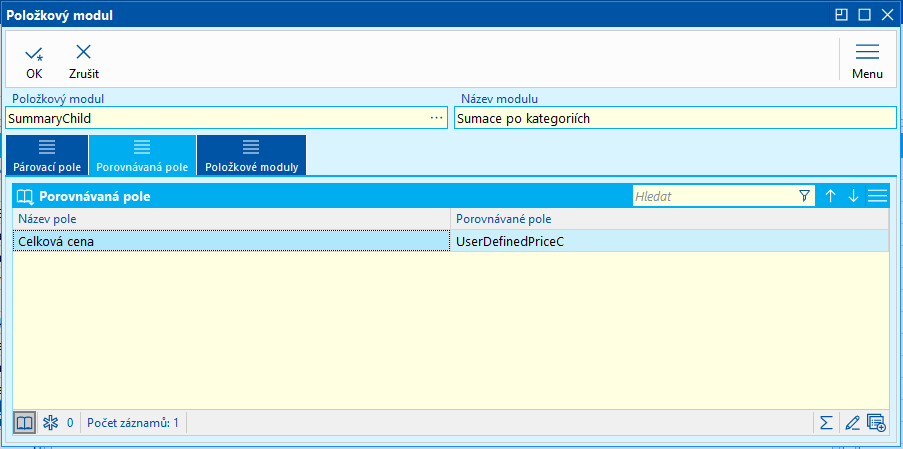This screenshot has height=449, width=903.
Task: Select the UserDefinedPriceC cell
Action: pos(669,242)
